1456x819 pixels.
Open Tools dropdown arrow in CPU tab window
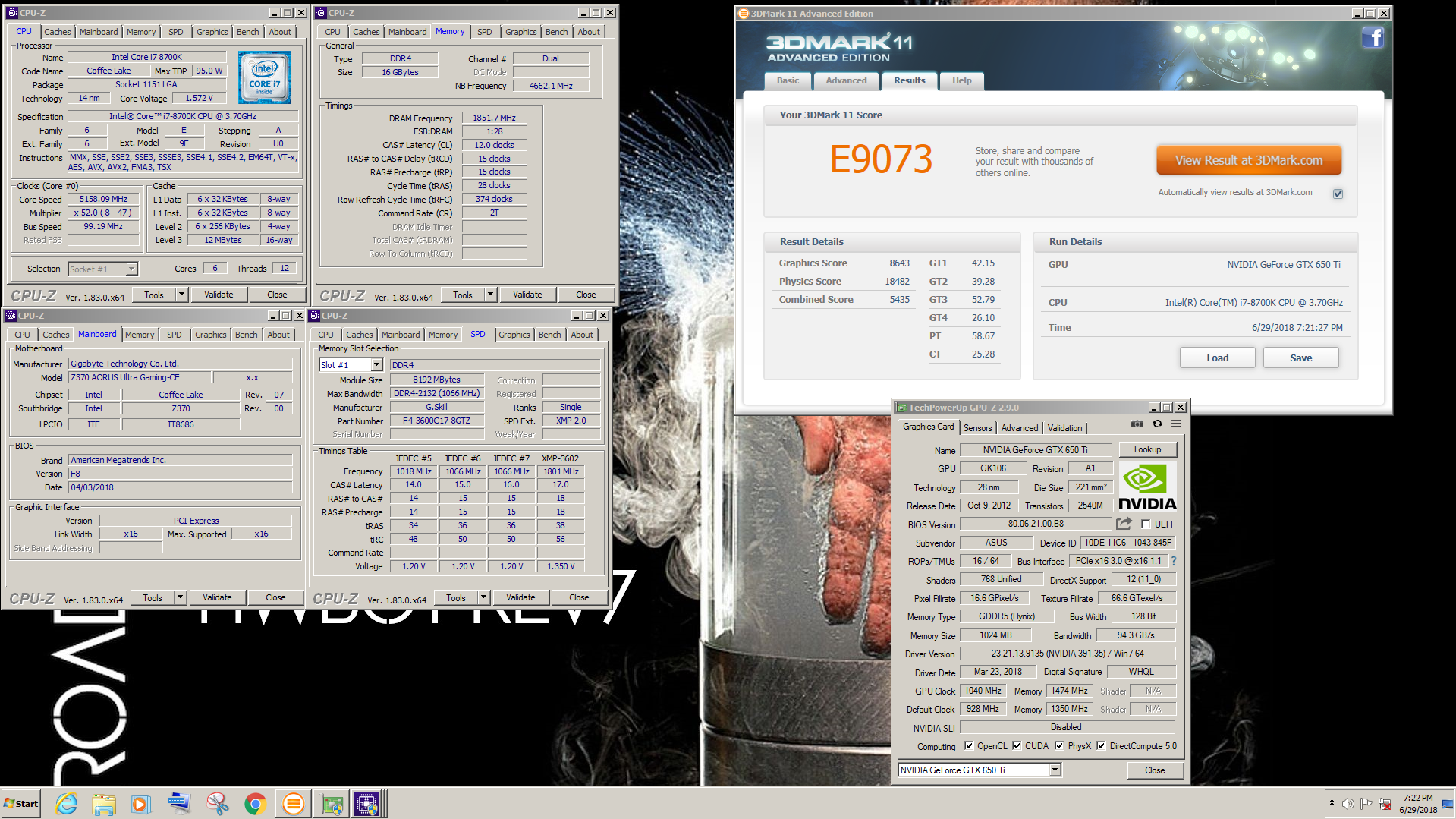(x=181, y=295)
